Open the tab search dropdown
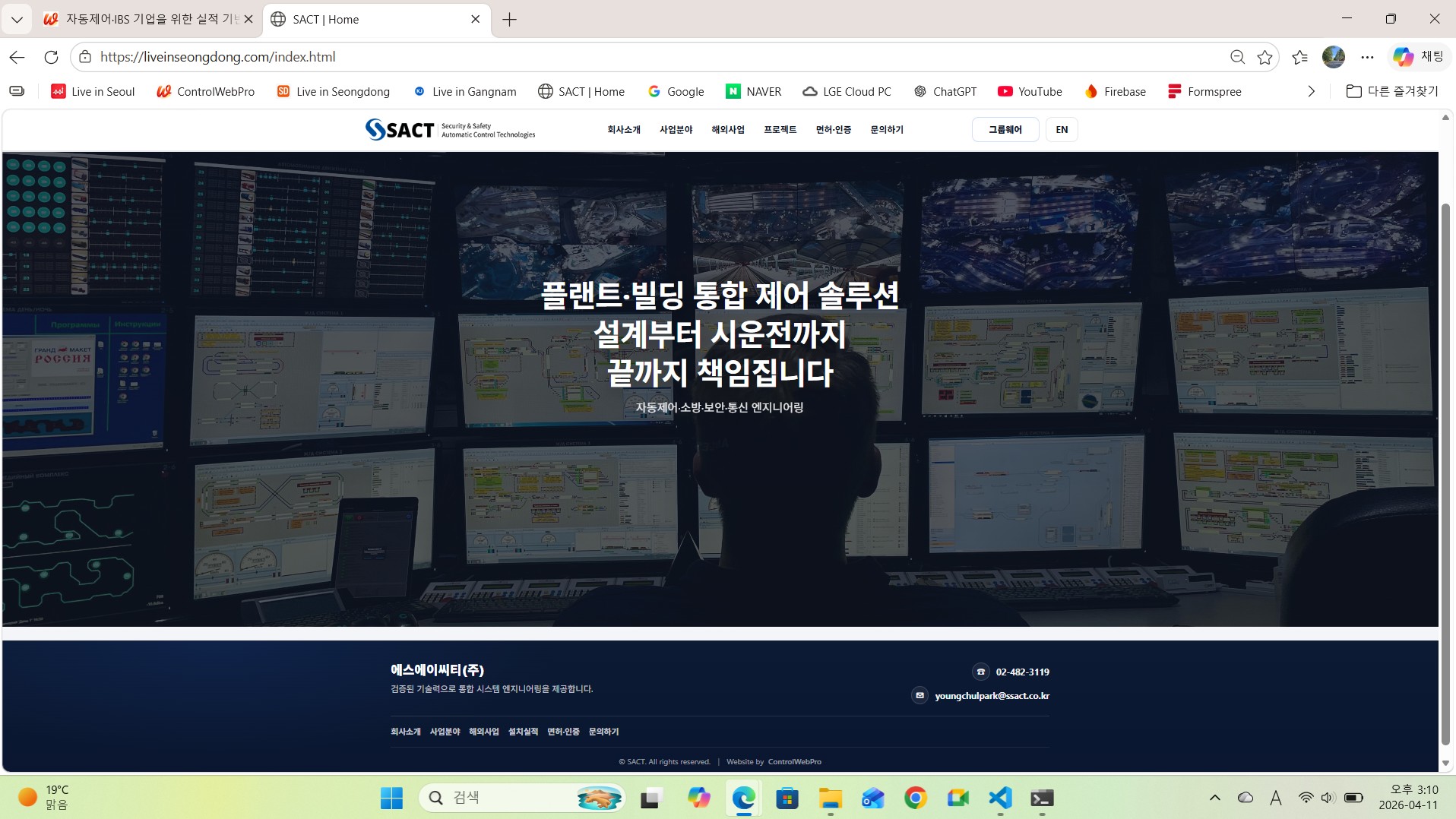The width and height of the screenshot is (1456, 819). 17,19
